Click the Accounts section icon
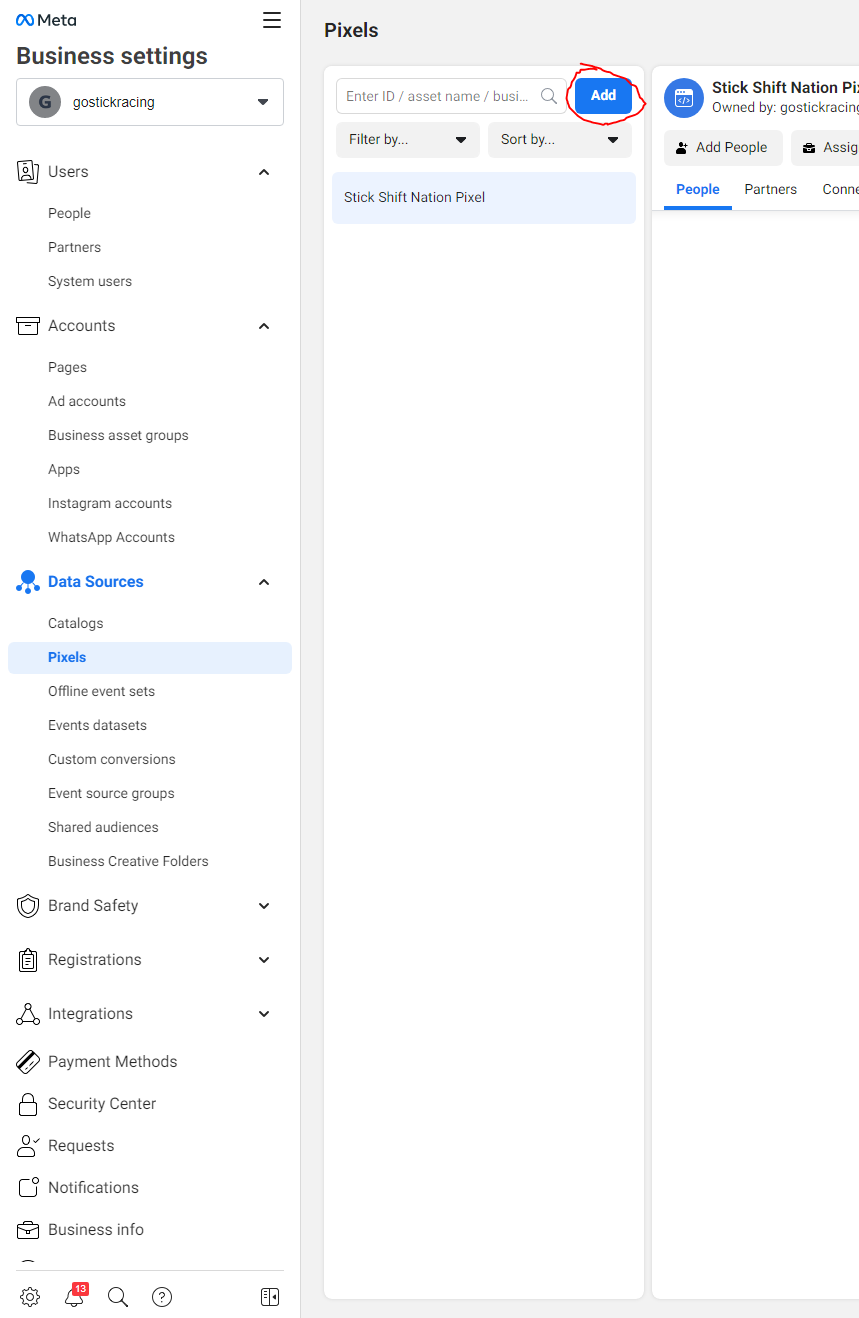 (x=28, y=326)
